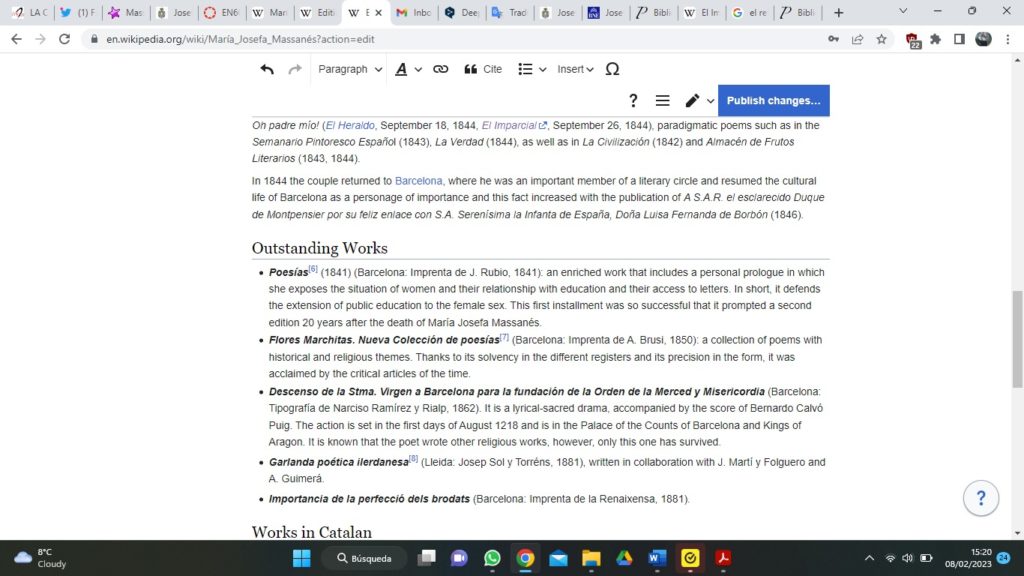The width and height of the screenshot is (1024, 576).
Task: Switch to the Gmail Inbox tab
Action: [415, 13]
